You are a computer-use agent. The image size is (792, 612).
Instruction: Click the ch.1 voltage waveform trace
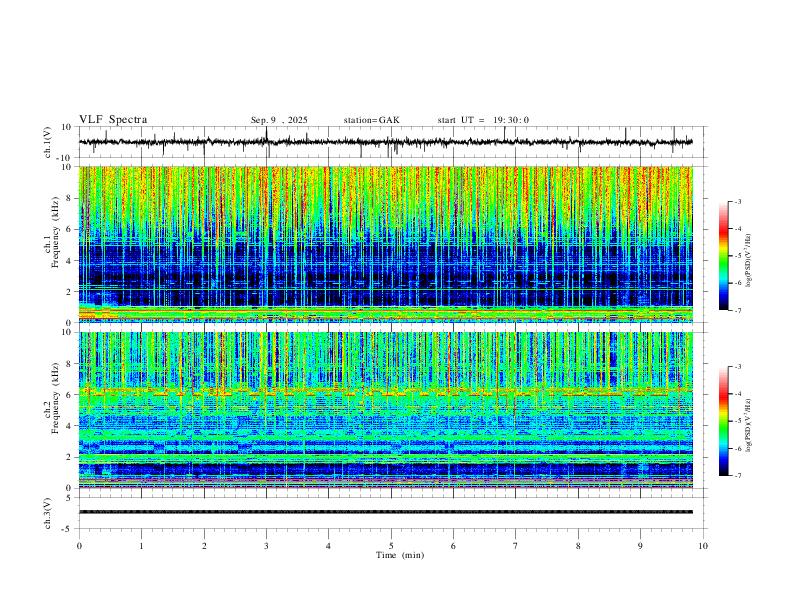click(x=386, y=142)
